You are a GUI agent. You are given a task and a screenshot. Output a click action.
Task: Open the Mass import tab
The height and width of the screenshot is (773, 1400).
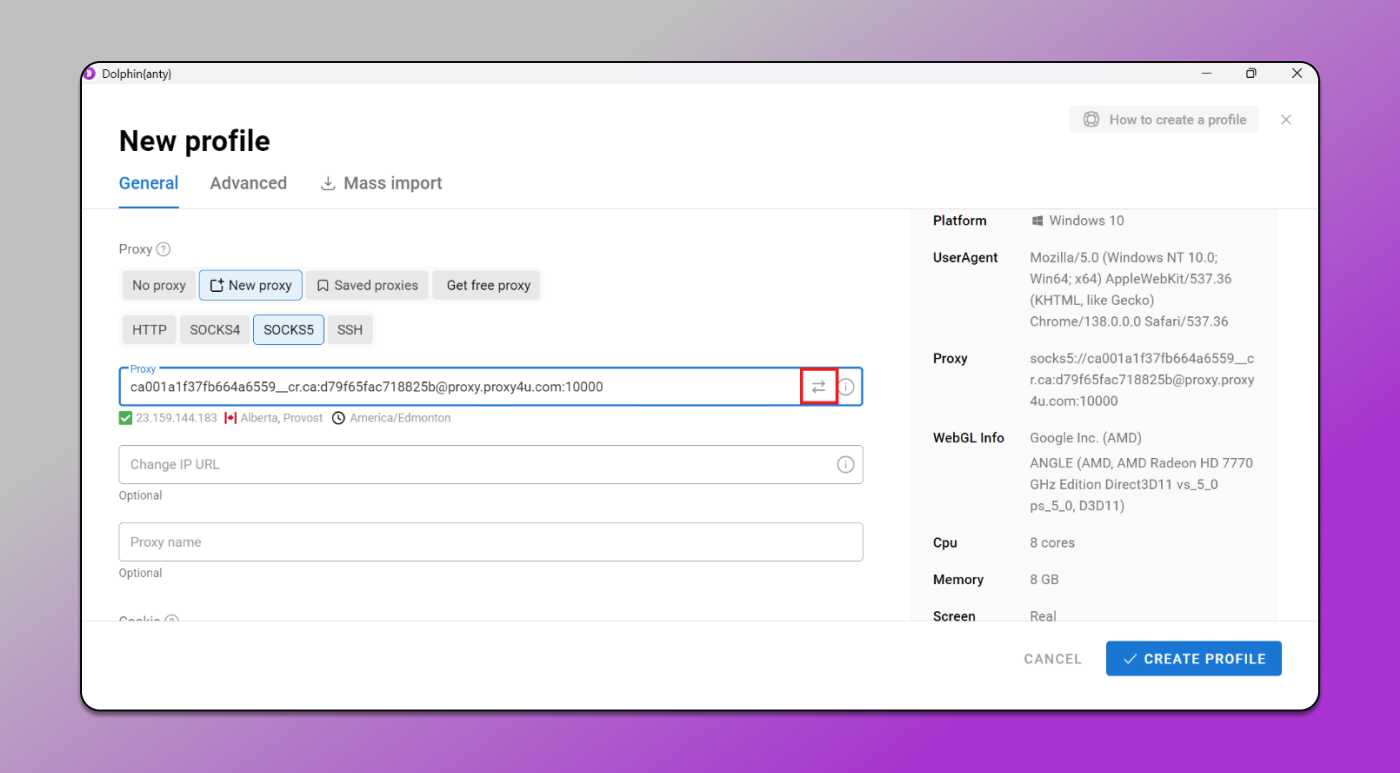pyautogui.click(x=381, y=183)
